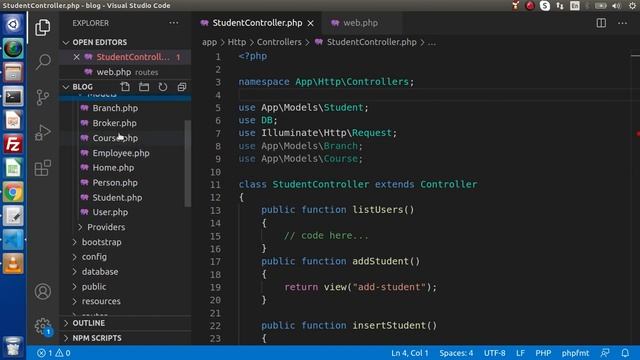
Task: Click Ln 4, Col 1 in status bar
Action: pyautogui.click(x=409, y=353)
